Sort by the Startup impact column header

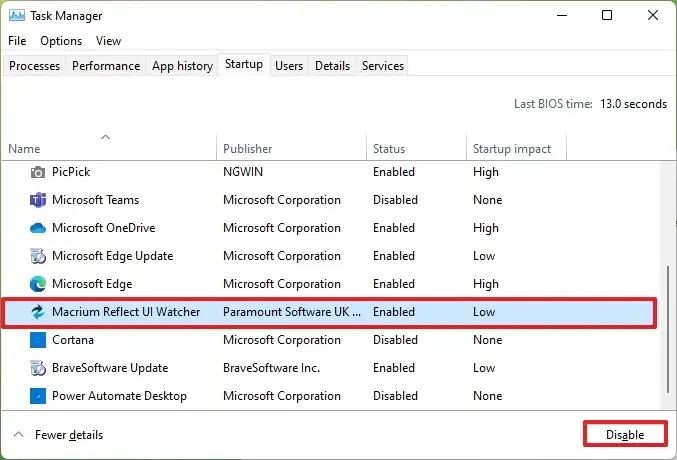pyautogui.click(x=516, y=149)
